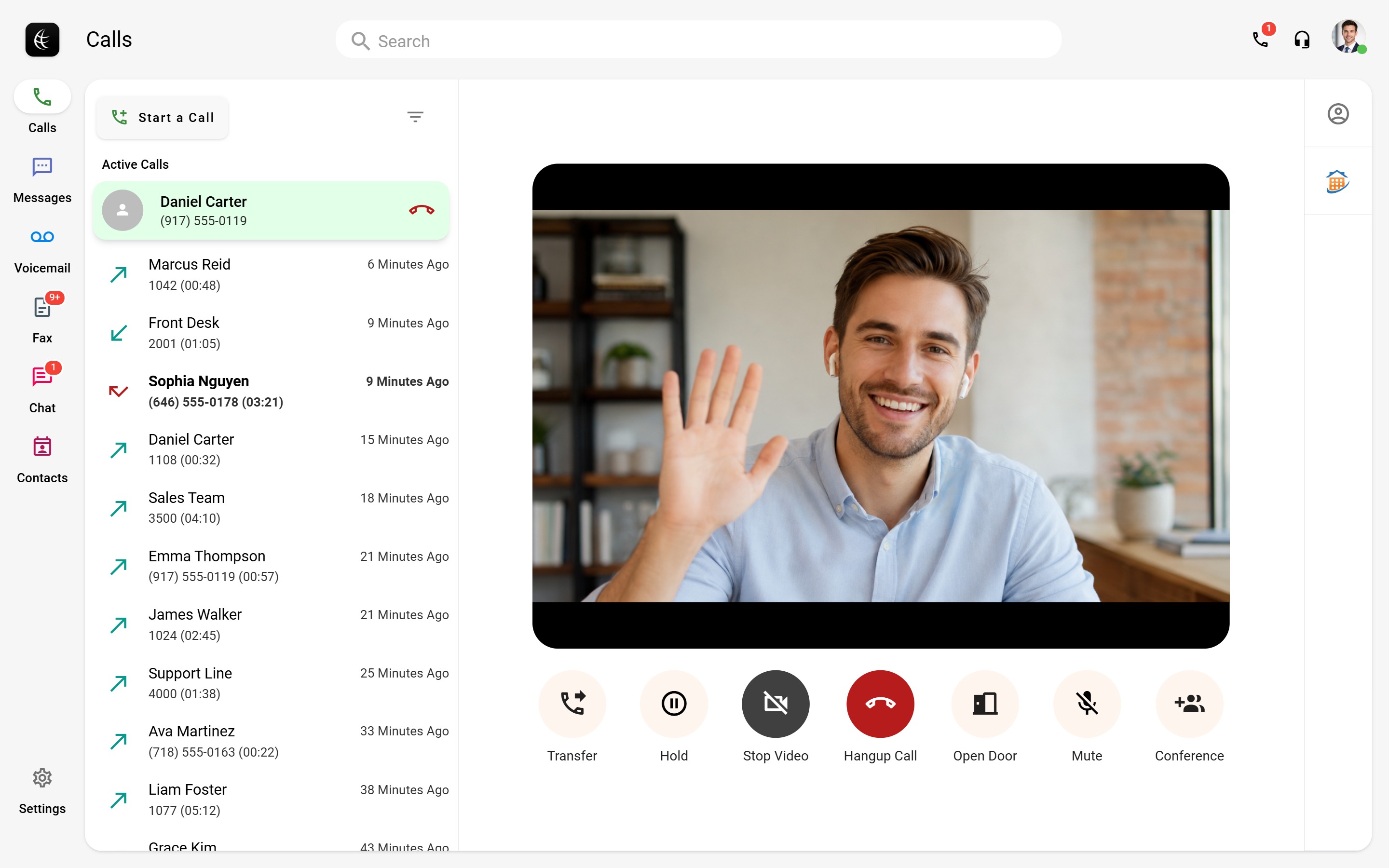Click the 6 Minutes Ago timestamp
Image resolution: width=1389 pixels, height=868 pixels.
(408, 264)
